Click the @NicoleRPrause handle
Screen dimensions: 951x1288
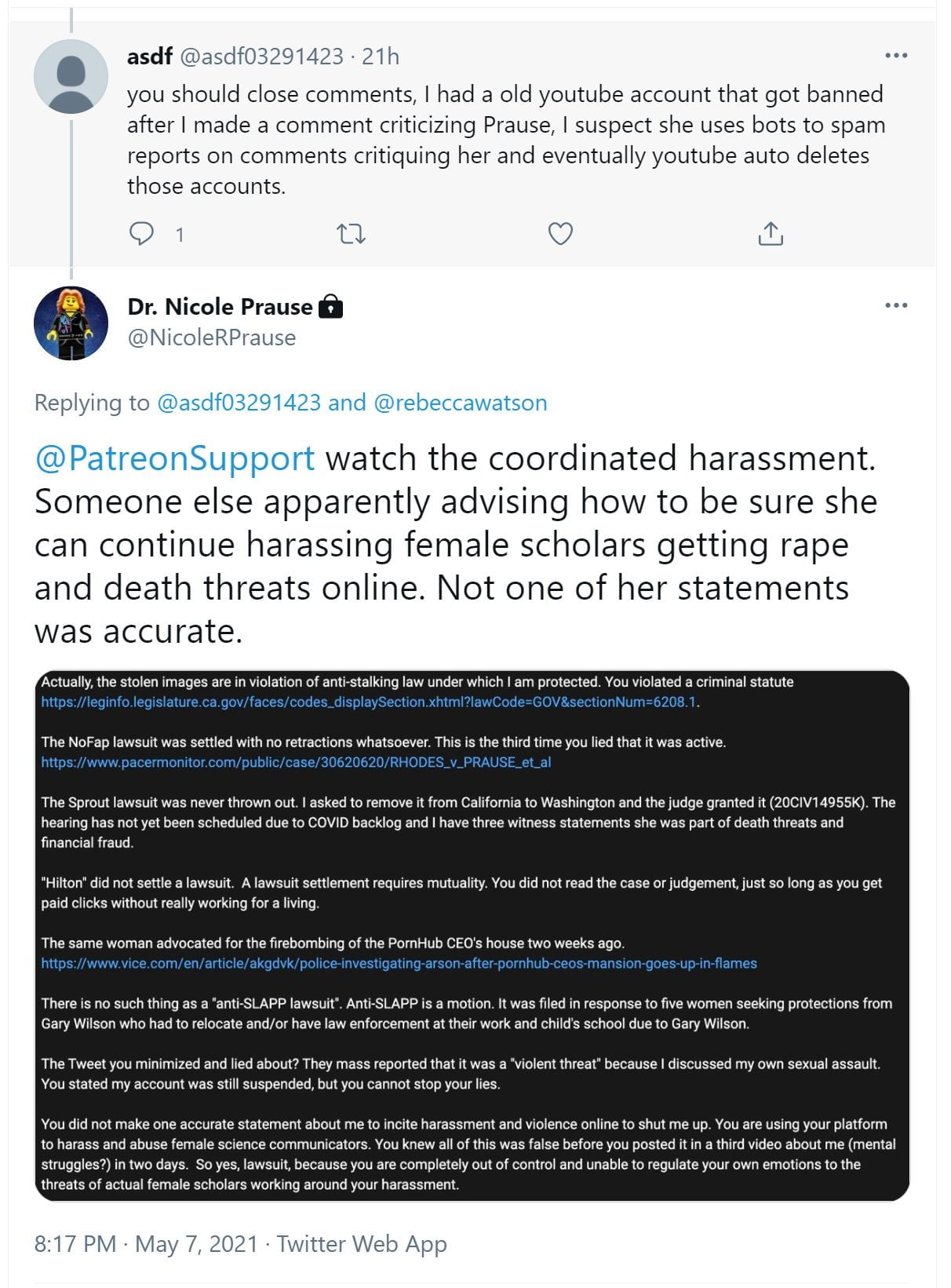(x=212, y=338)
